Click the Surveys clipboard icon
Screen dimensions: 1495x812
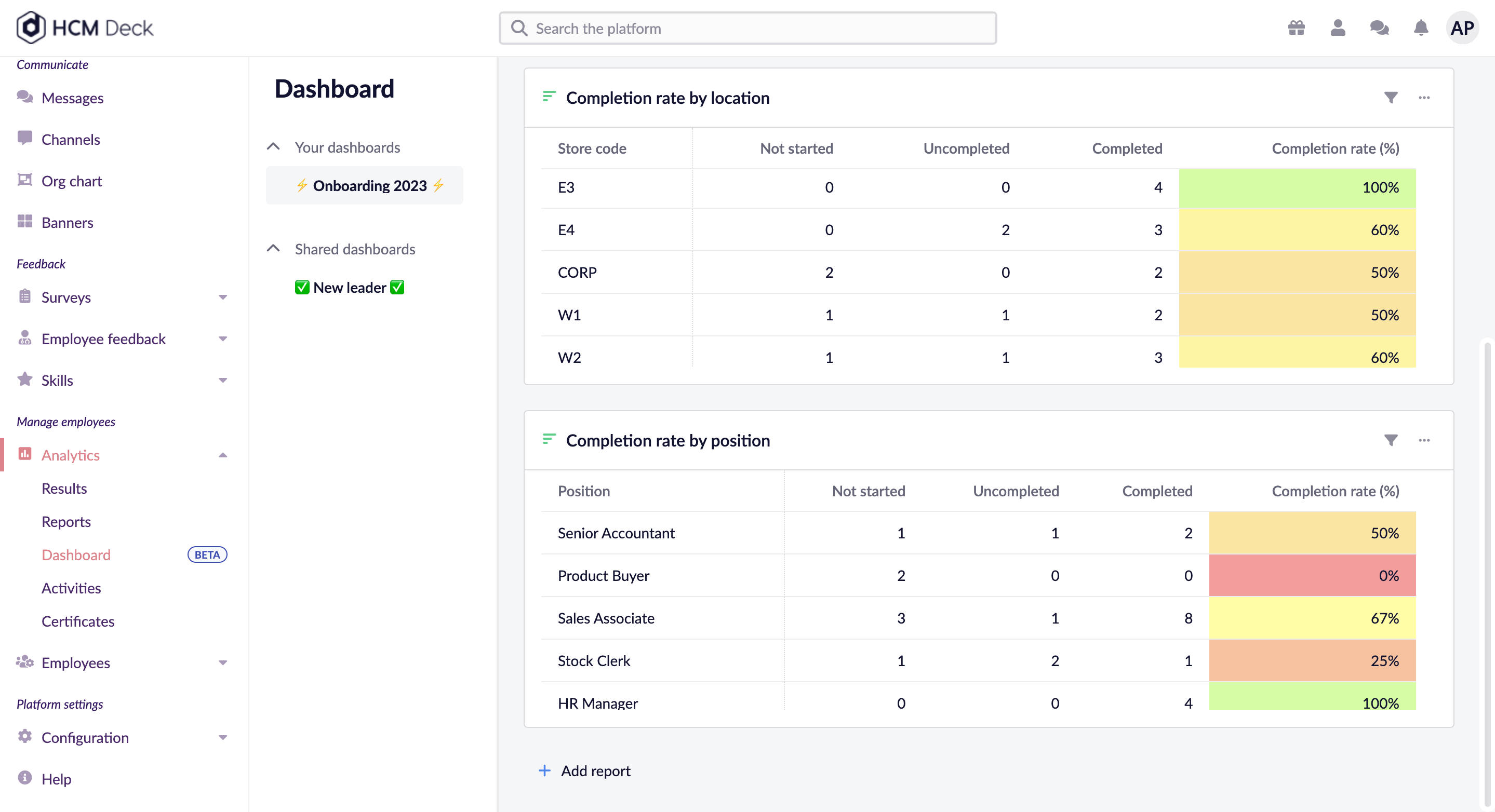[x=25, y=296]
